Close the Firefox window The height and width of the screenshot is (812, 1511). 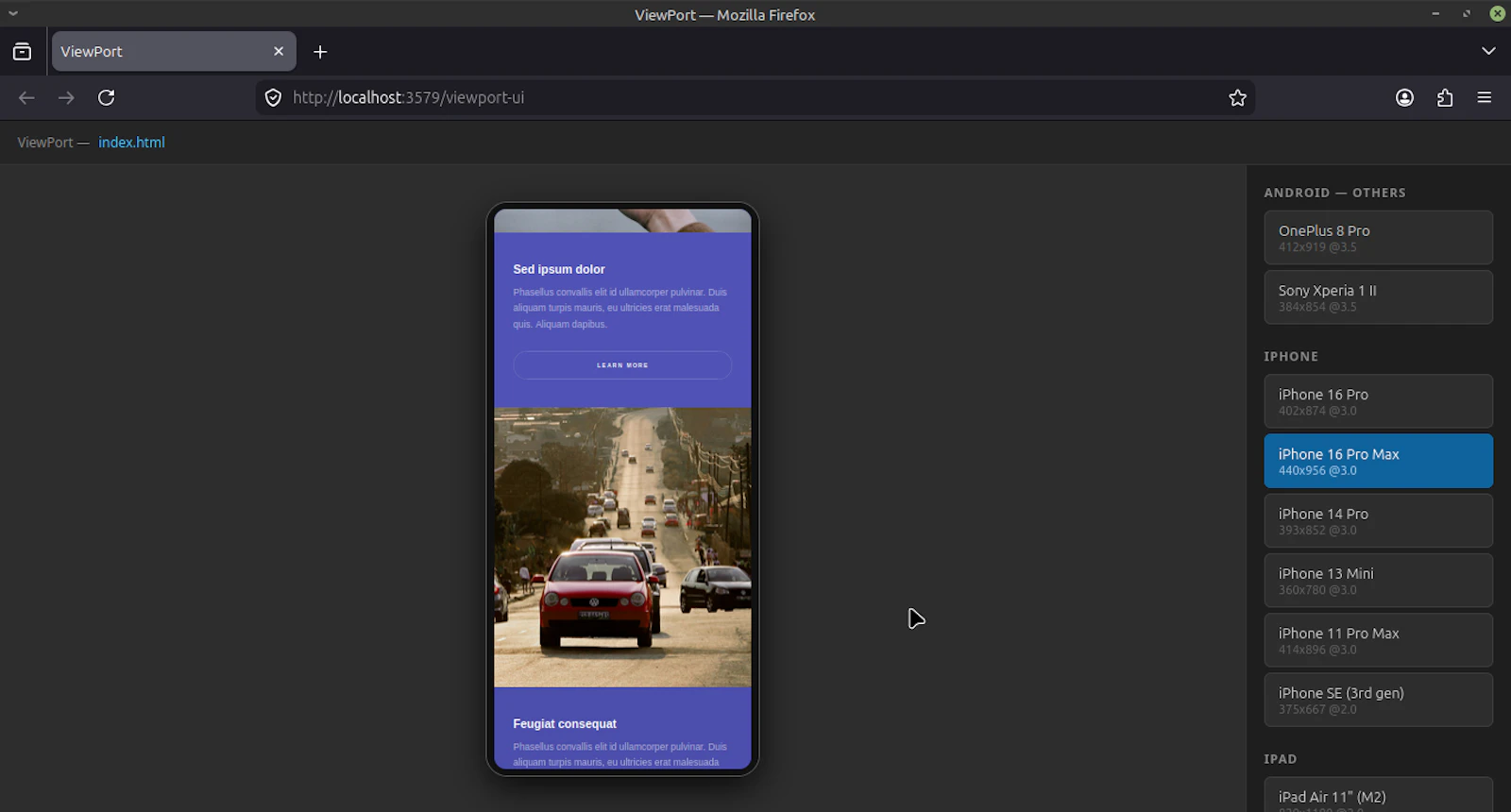(1497, 13)
